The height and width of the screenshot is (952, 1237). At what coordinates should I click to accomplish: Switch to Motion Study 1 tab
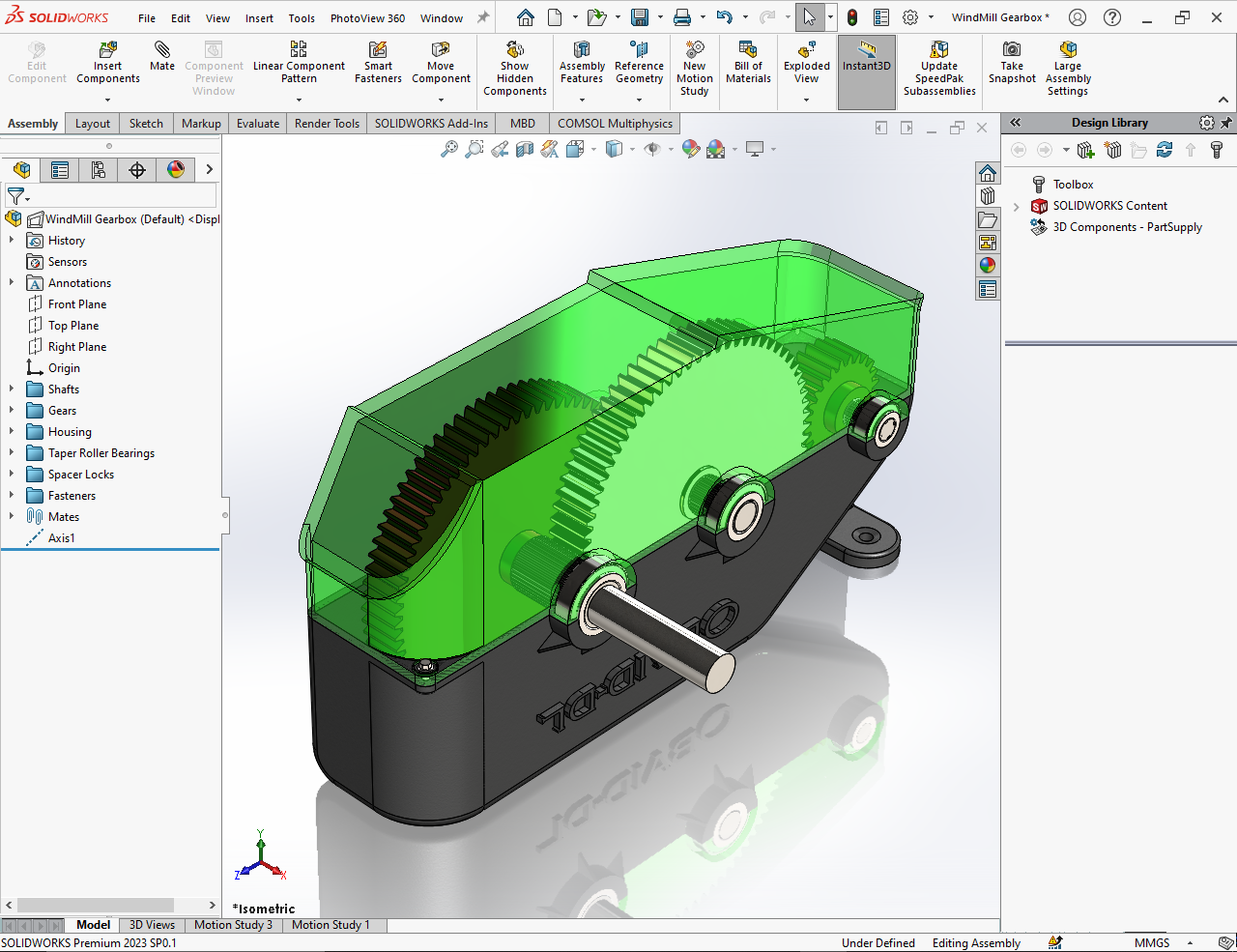[331, 925]
